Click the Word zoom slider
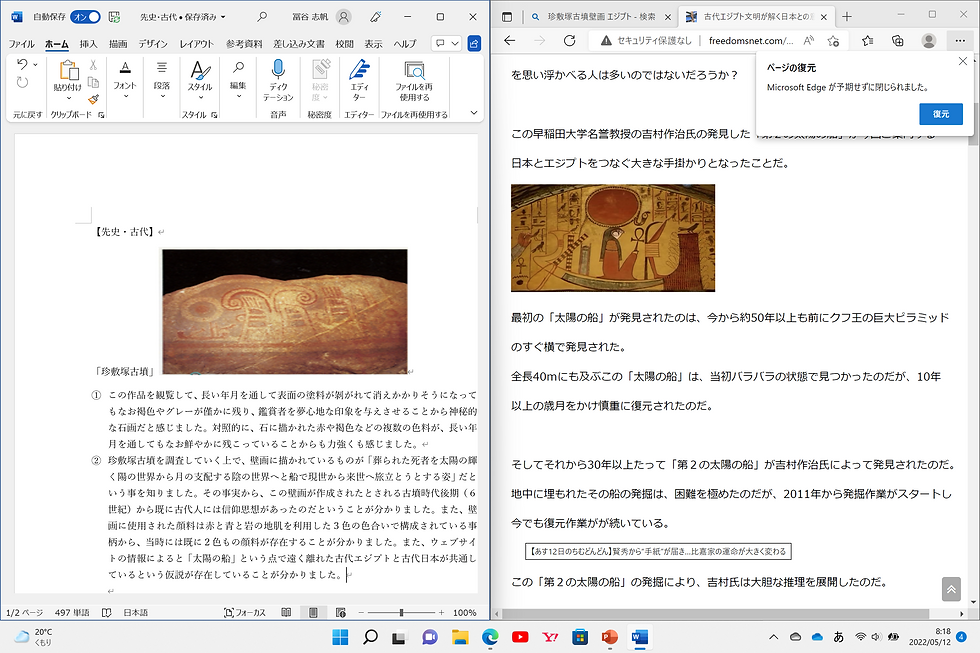The image size is (980, 653). click(x=401, y=612)
